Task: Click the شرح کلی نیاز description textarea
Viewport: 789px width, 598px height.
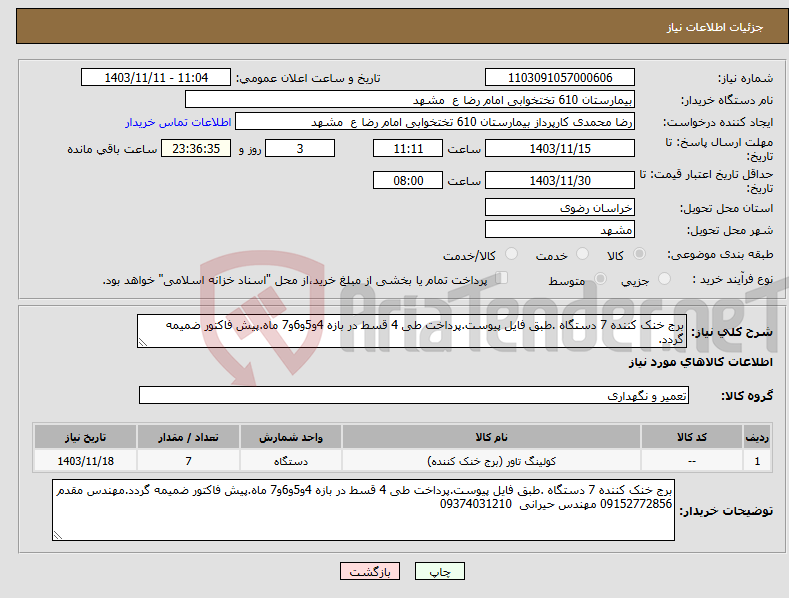Action: [412, 331]
